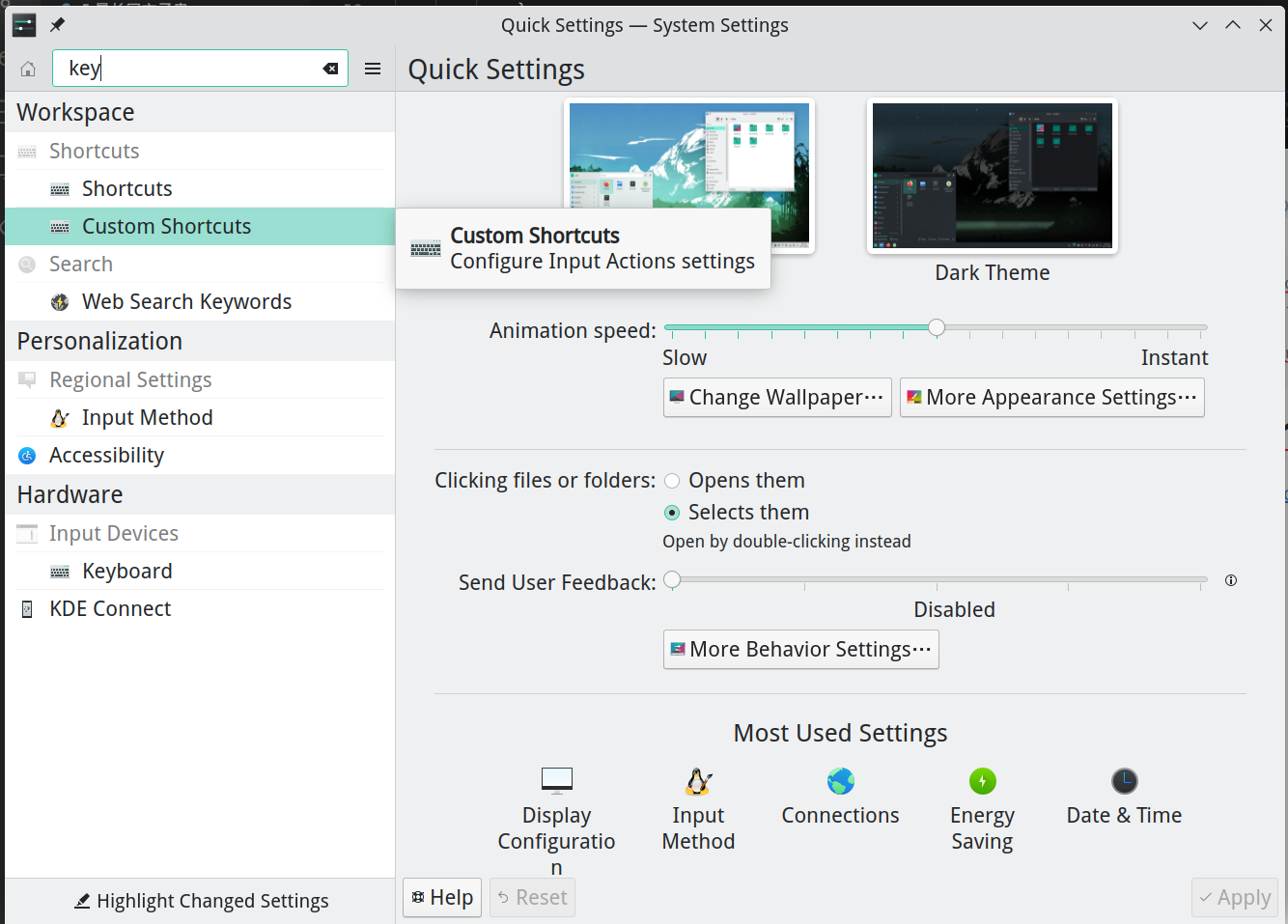This screenshot has height=924, width=1288.
Task: Open the hamburger menu
Action: [373, 69]
